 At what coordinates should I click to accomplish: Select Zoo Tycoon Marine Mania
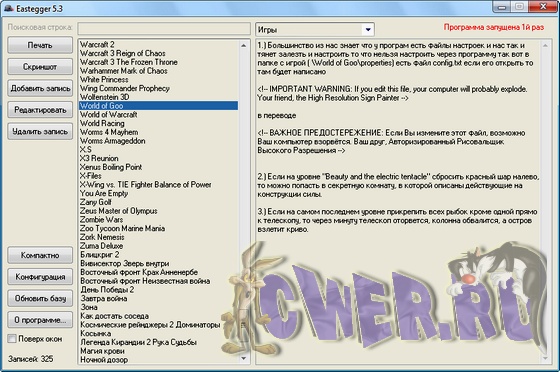(x=158, y=228)
